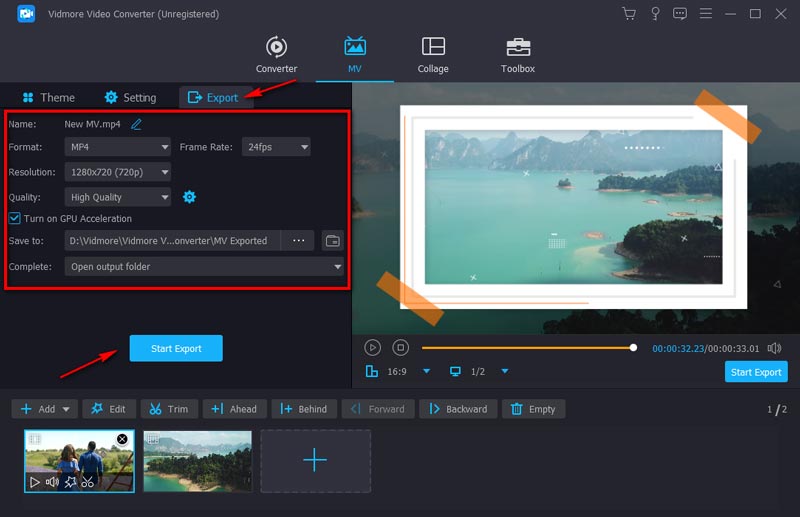Click the pencil icon to rename New MV.mp4
The image size is (800, 517).
(136, 124)
